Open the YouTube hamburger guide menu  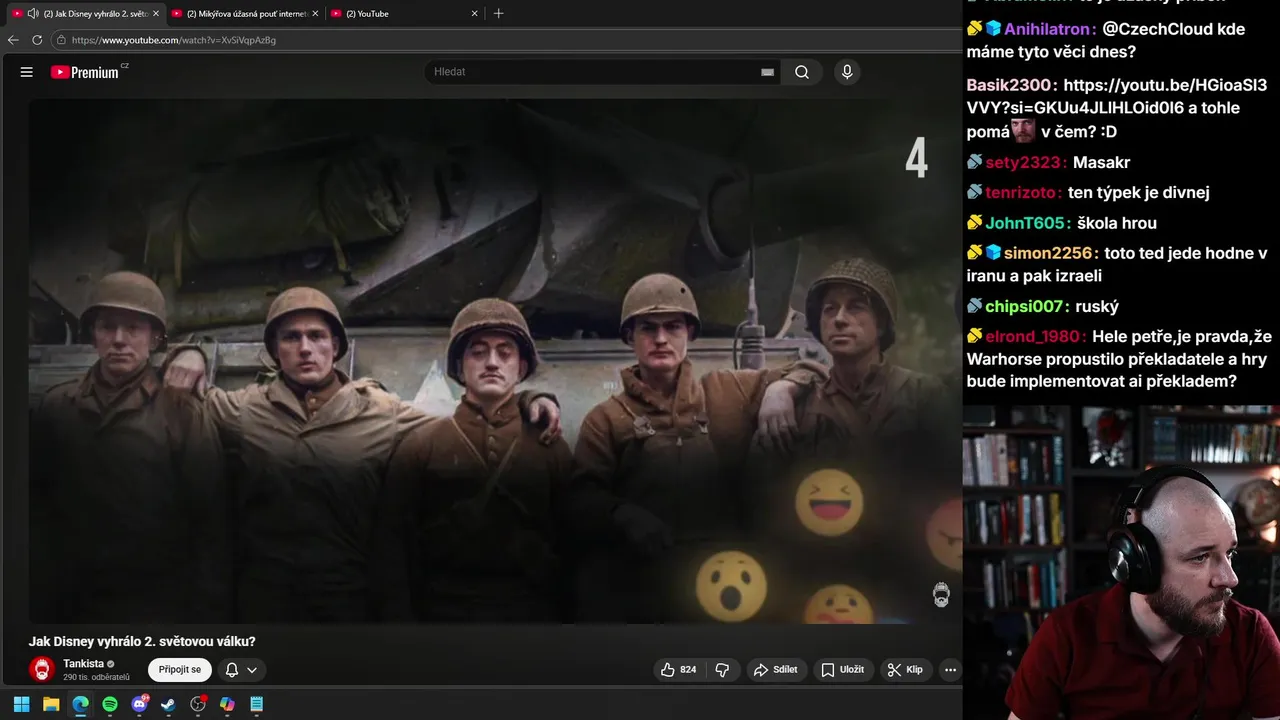click(x=27, y=72)
